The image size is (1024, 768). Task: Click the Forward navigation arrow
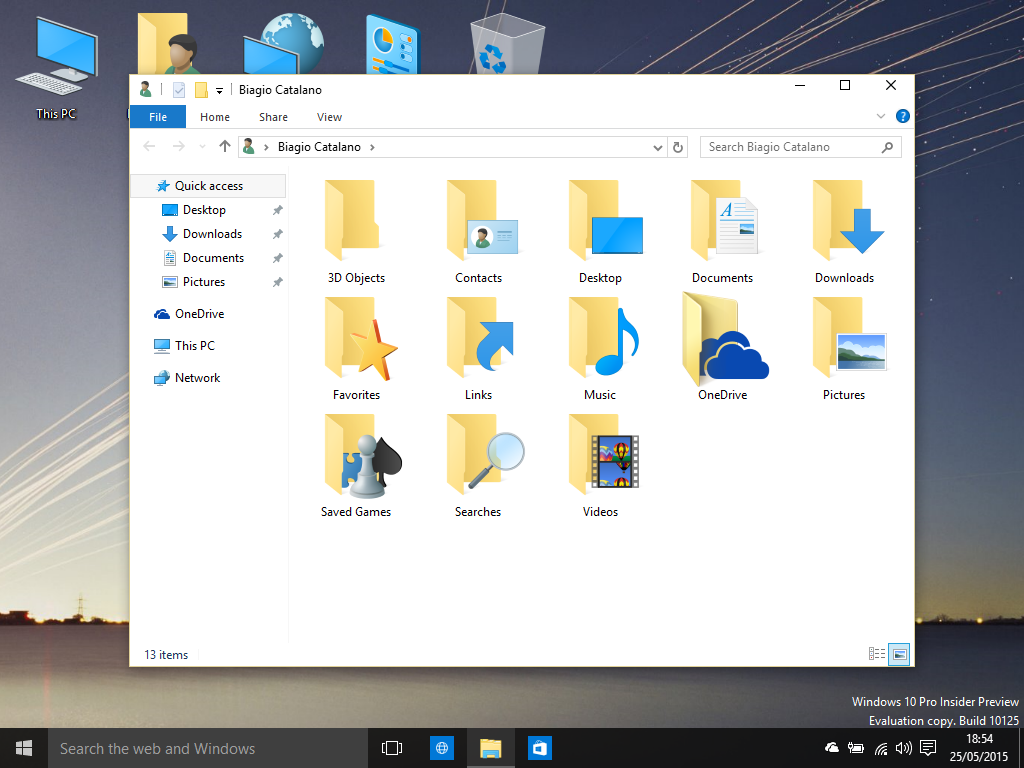click(x=178, y=146)
